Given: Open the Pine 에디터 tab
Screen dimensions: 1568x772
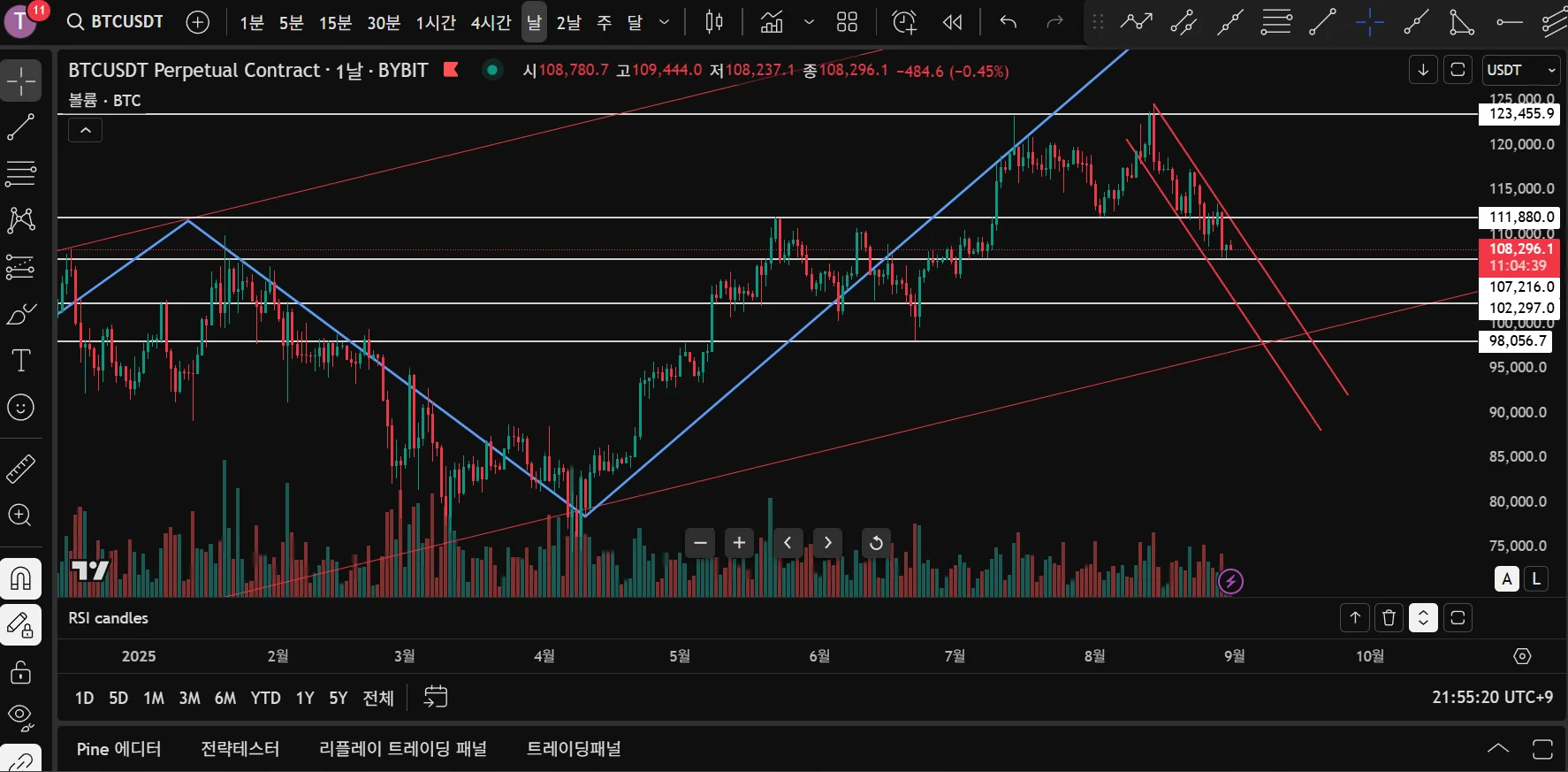Looking at the screenshot, I should coord(118,749).
